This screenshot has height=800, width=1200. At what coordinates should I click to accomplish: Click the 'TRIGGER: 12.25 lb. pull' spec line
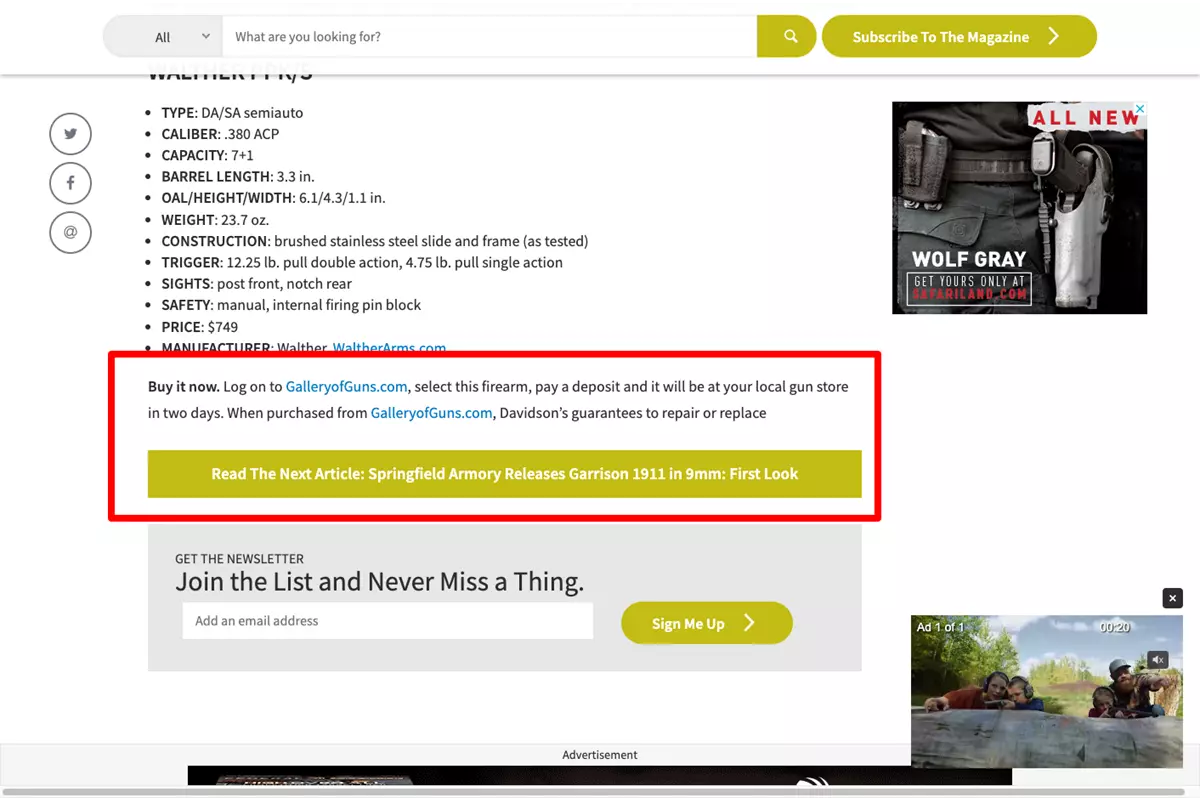pyautogui.click(x=362, y=263)
